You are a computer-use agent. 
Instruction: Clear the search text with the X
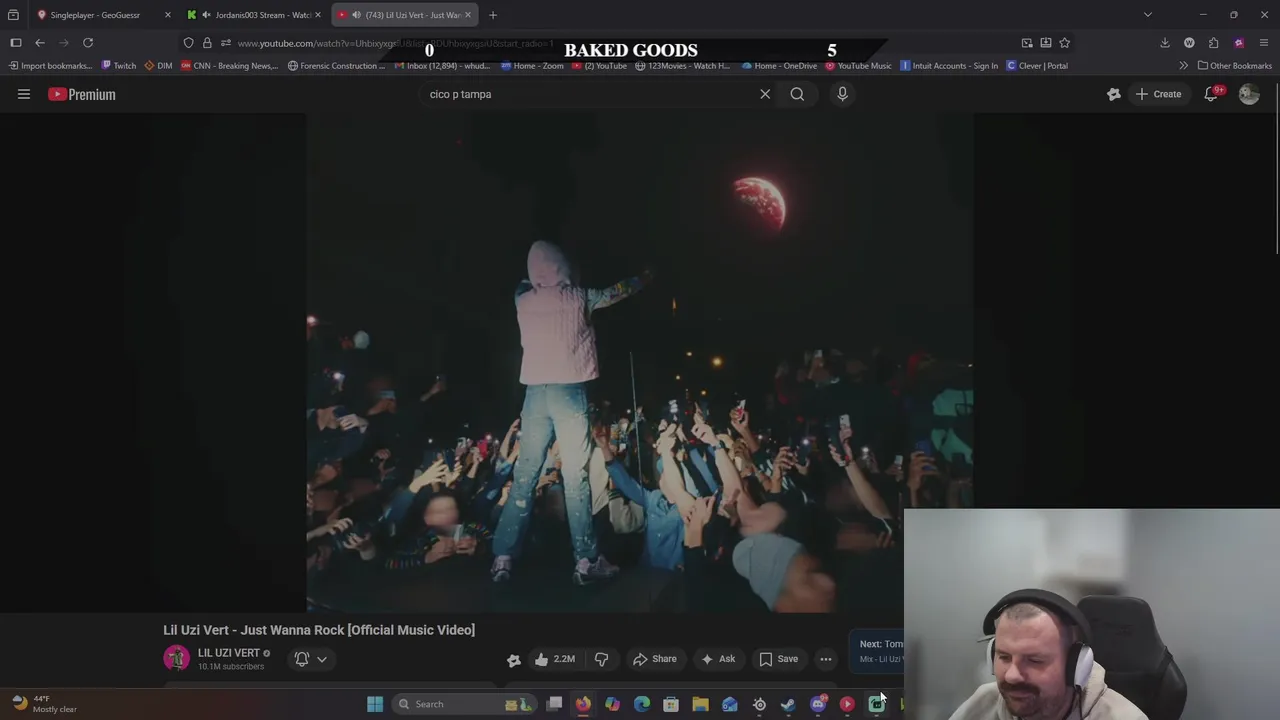pyautogui.click(x=765, y=94)
